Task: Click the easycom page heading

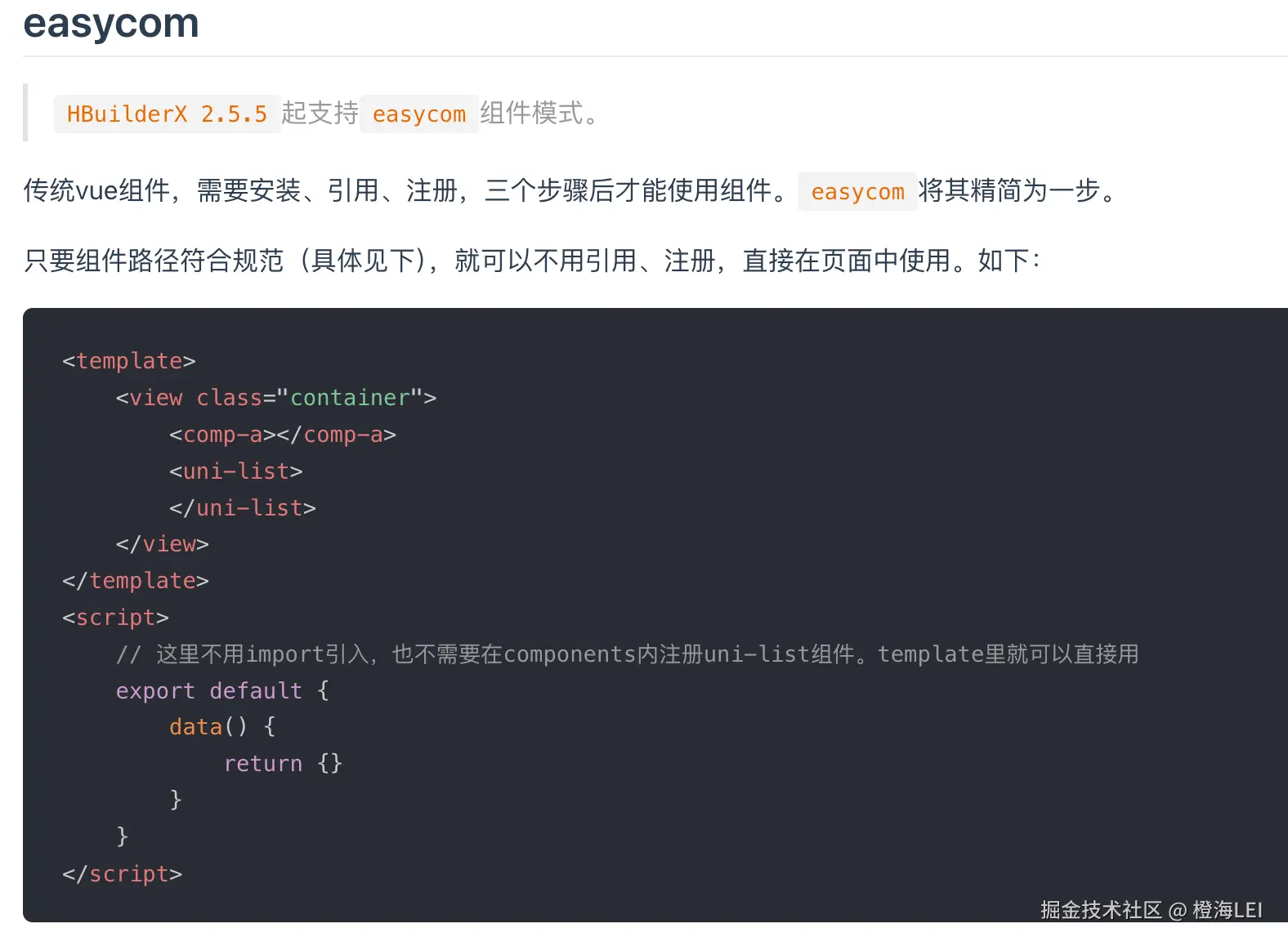Action: (111, 23)
